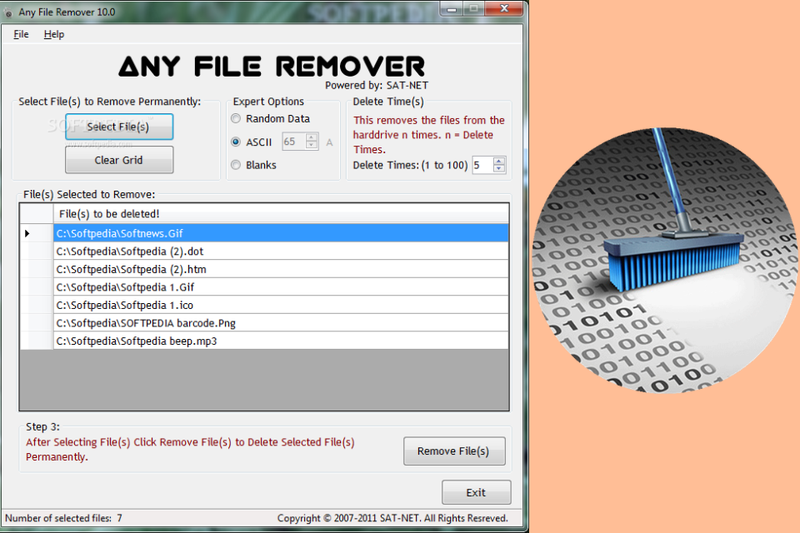Viewport: 800px width, 533px height.
Task: Click the application icon in title bar
Action: [8, 13]
